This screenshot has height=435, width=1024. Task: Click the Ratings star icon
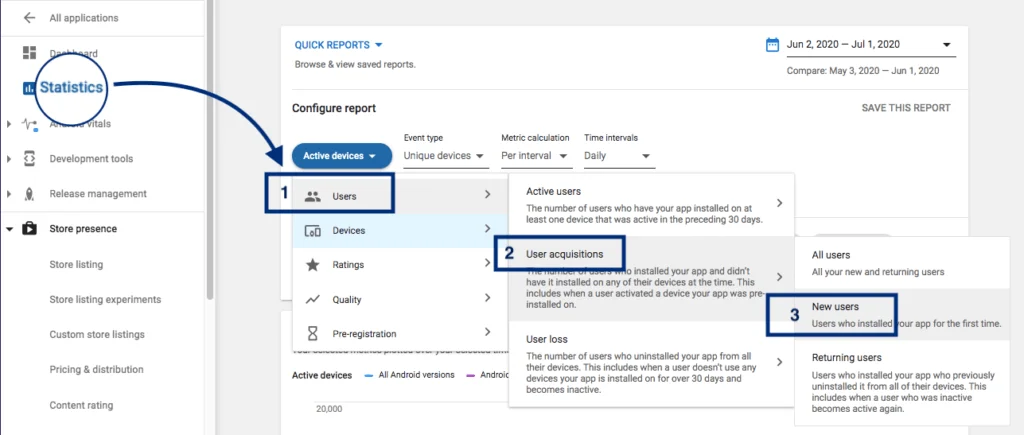coord(313,265)
